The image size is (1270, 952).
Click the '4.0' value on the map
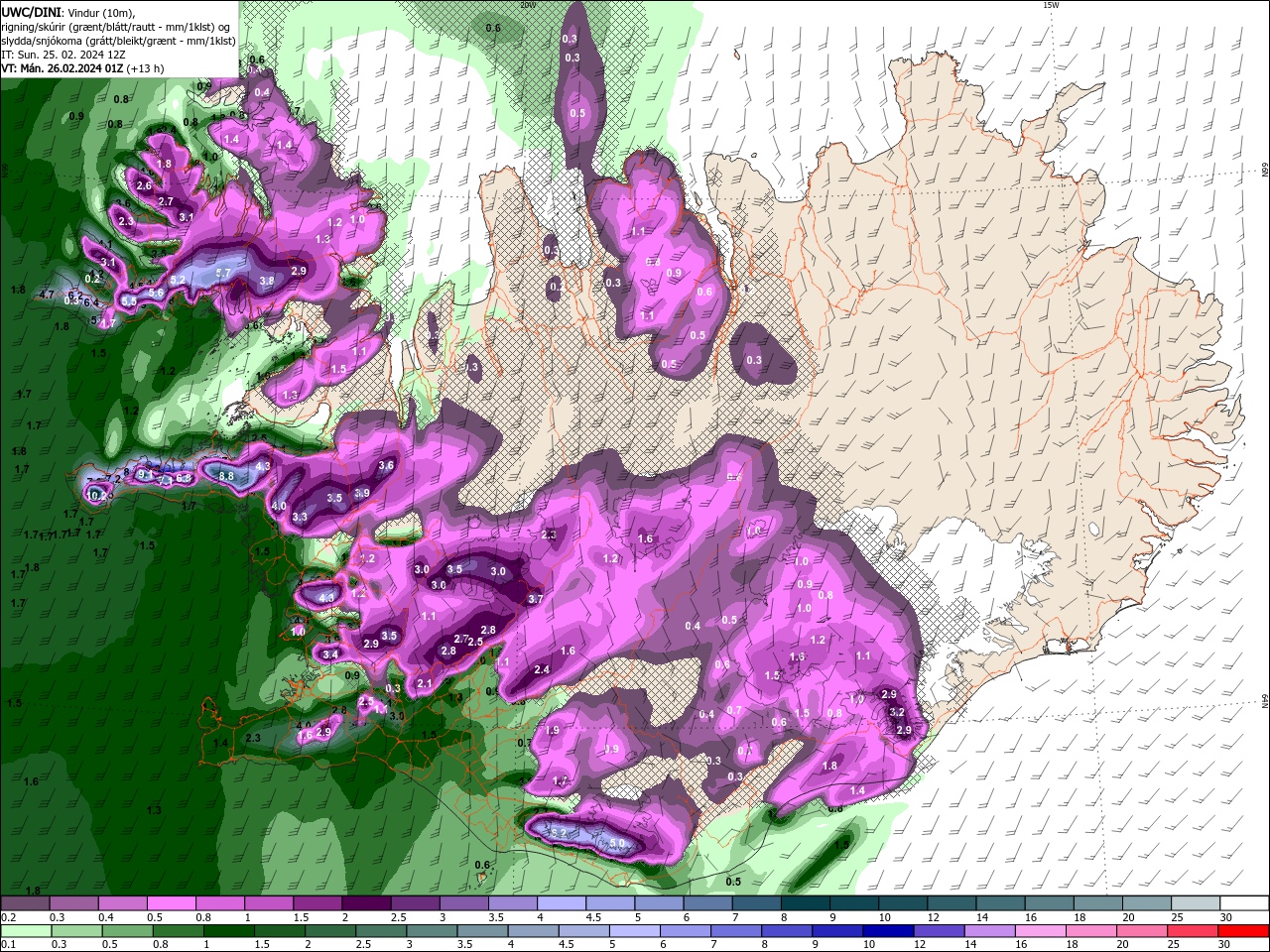pos(279,506)
